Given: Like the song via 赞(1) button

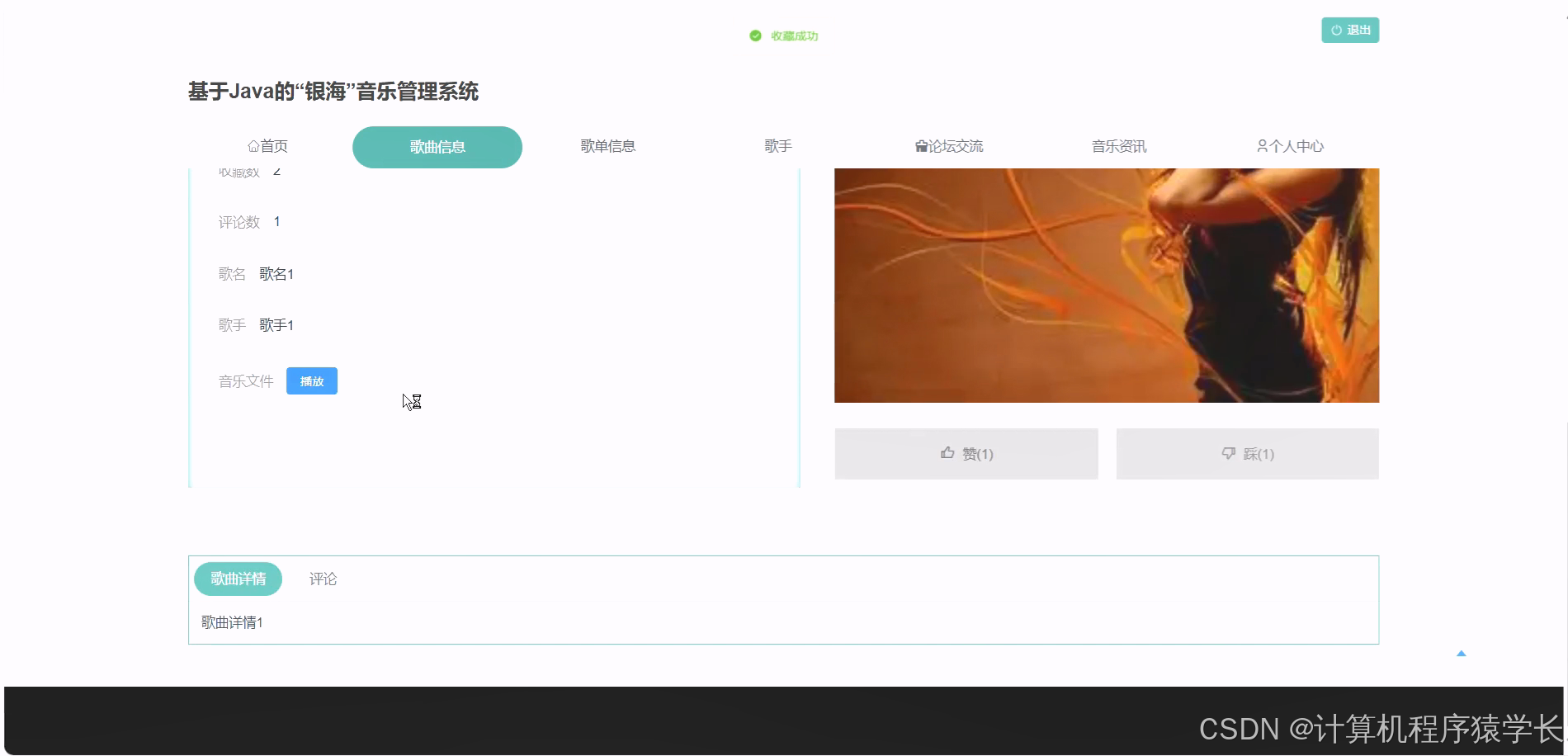Looking at the screenshot, I should click(966, 453).
